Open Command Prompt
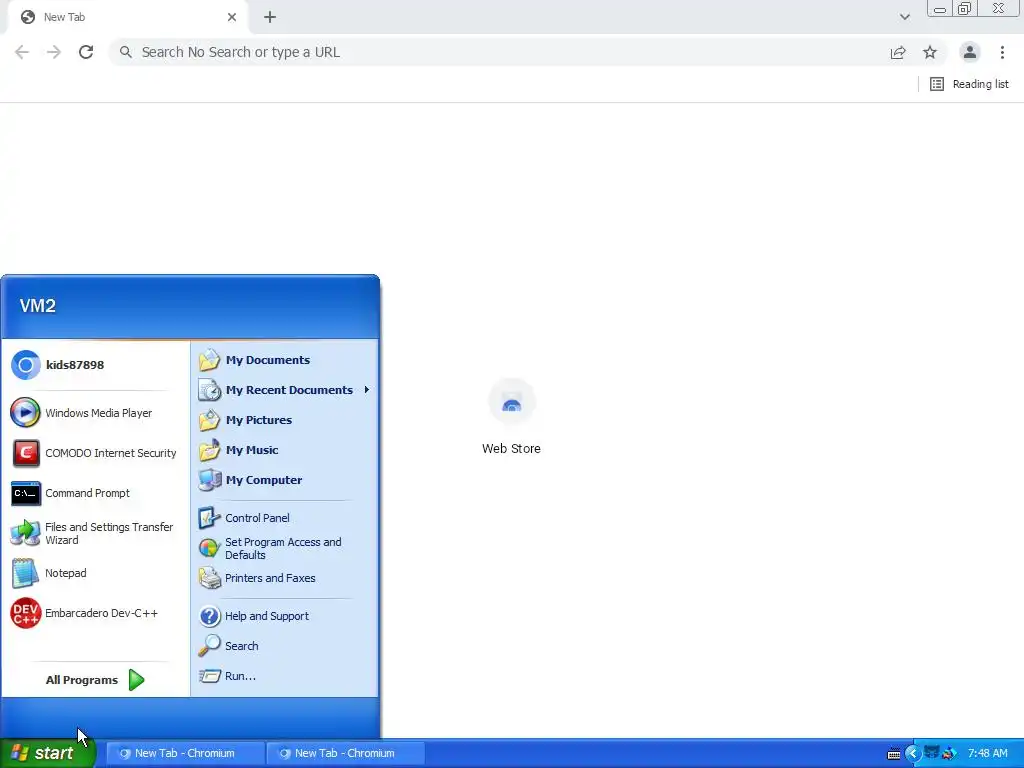1024x768 pixels. coord(94,493)
